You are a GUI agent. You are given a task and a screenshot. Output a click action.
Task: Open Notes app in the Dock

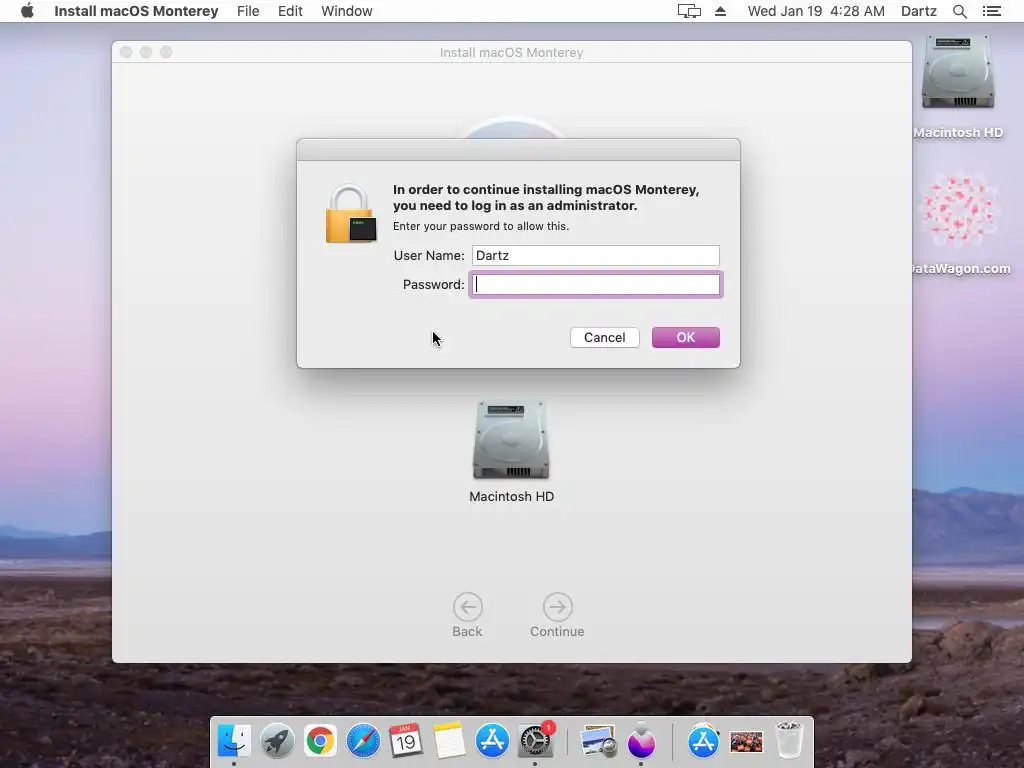click(449, 741)
